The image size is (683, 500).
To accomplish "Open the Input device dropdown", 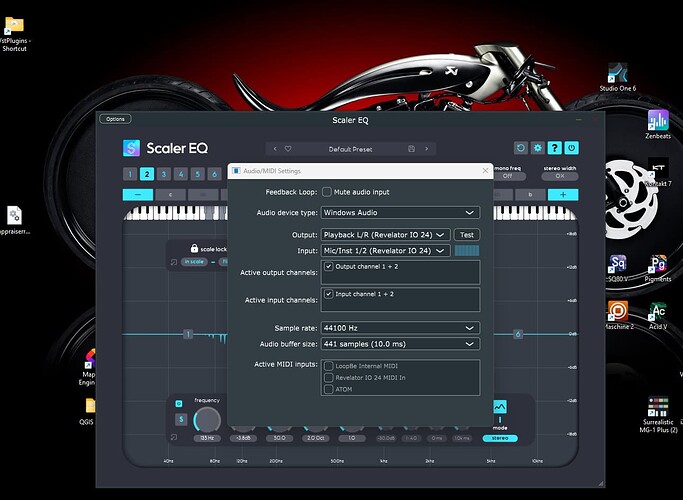I will pyautogui.click(x=385, y=251).
